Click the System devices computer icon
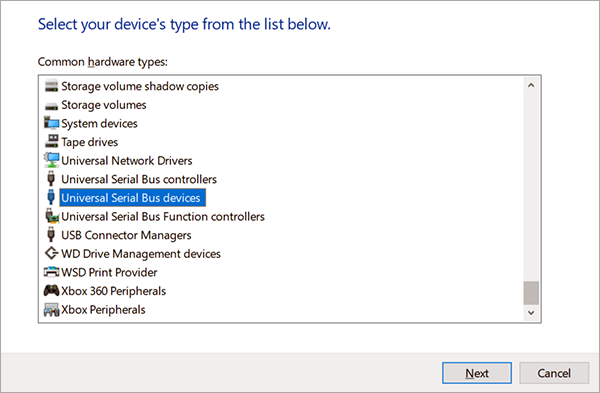The image size is (600, 393). tap(51, 123)
